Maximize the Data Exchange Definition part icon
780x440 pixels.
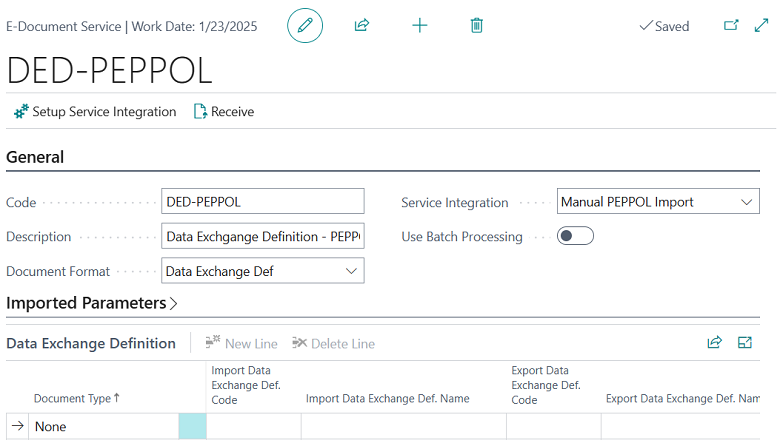tap(745, 343)
